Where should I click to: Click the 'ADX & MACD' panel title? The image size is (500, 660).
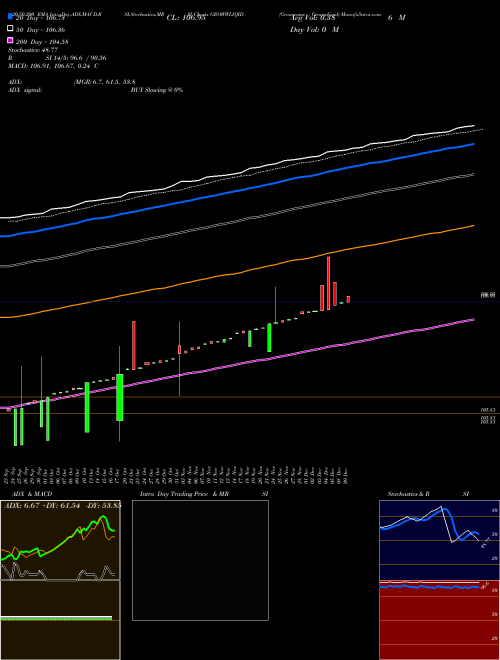32,494
